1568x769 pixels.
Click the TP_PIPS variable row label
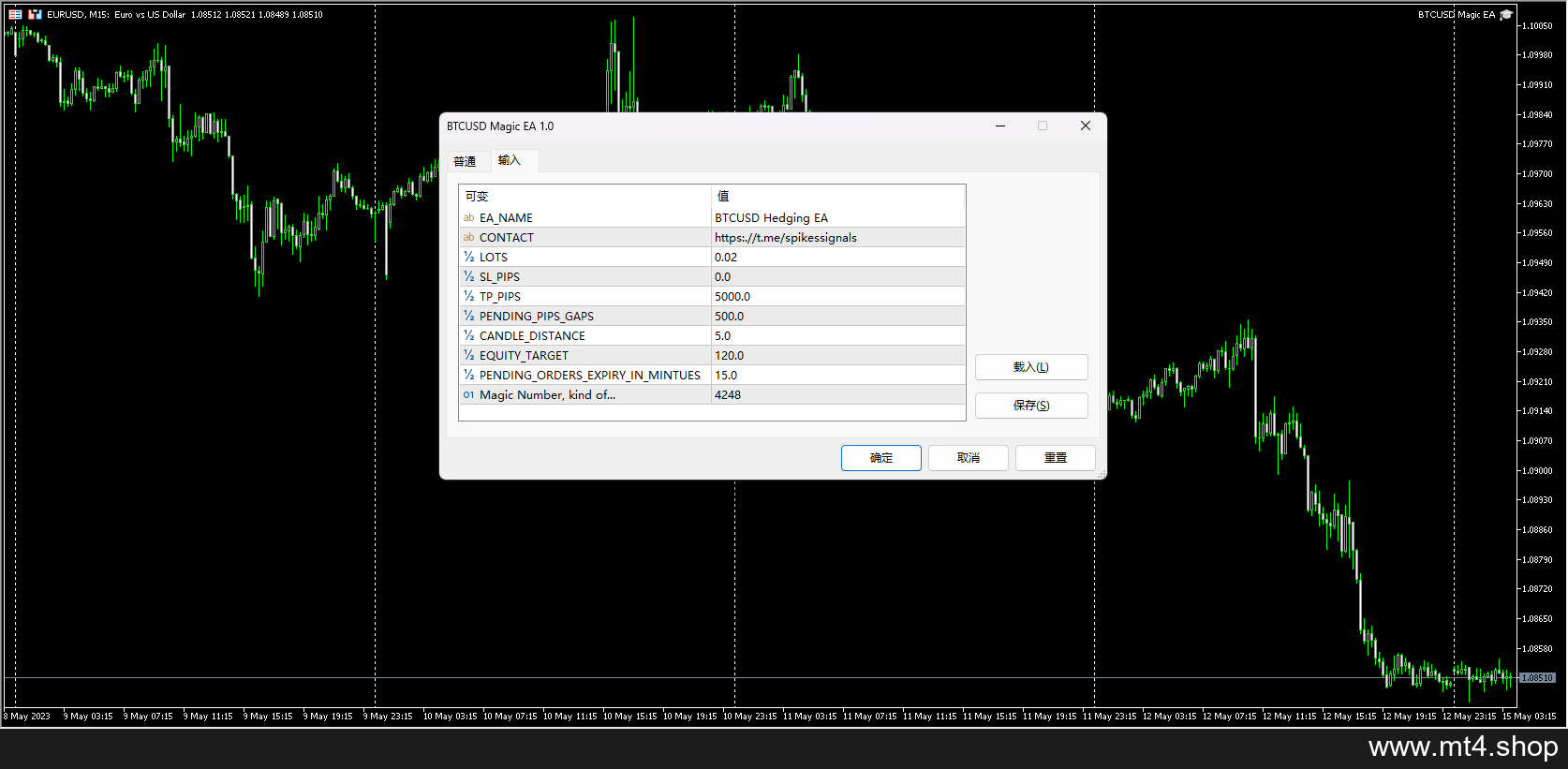500,297
